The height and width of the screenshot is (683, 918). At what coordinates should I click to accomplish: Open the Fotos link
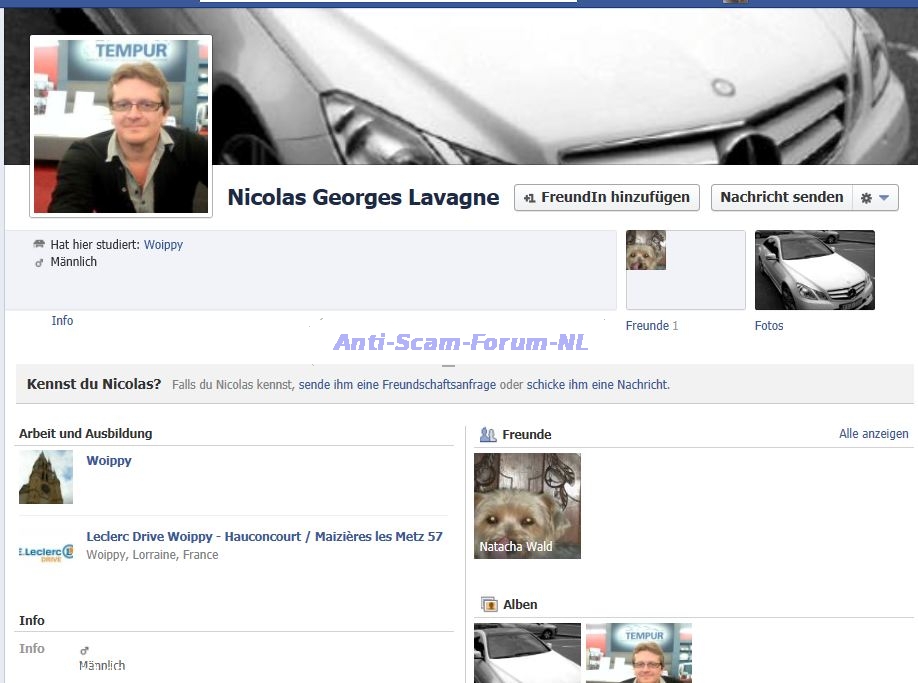pos(769,326)
